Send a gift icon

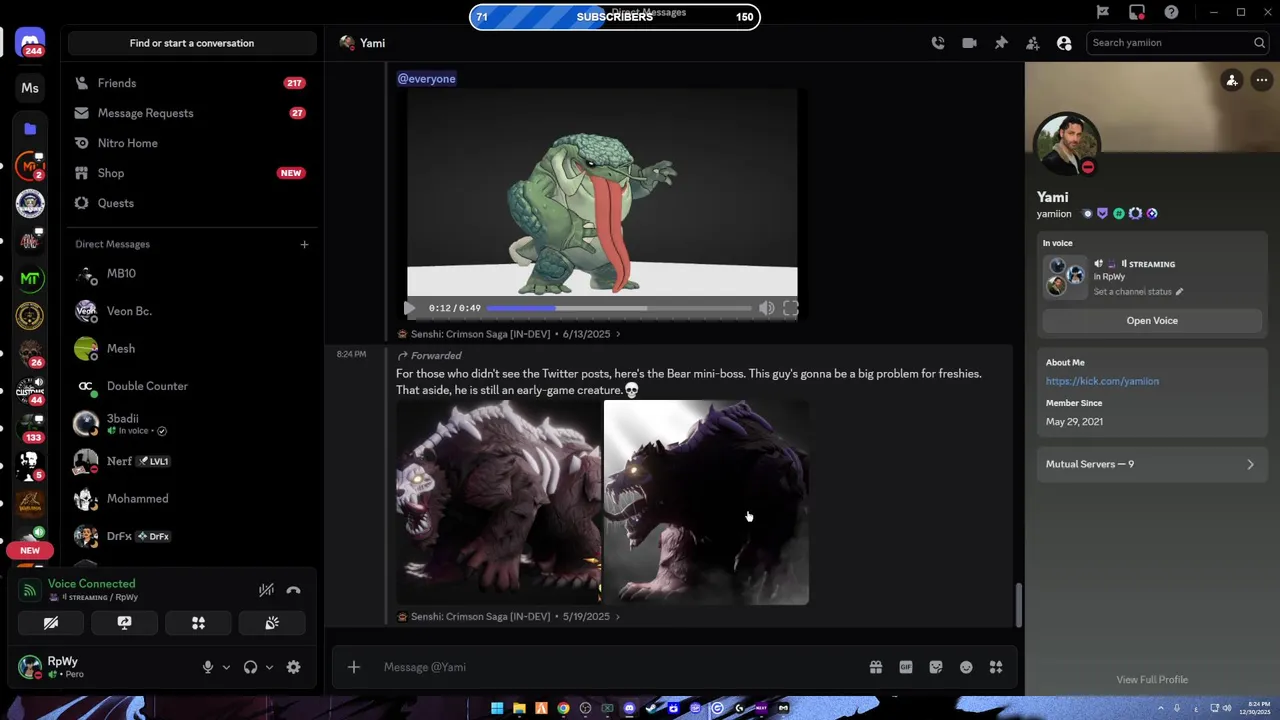[x=875, y=667]
